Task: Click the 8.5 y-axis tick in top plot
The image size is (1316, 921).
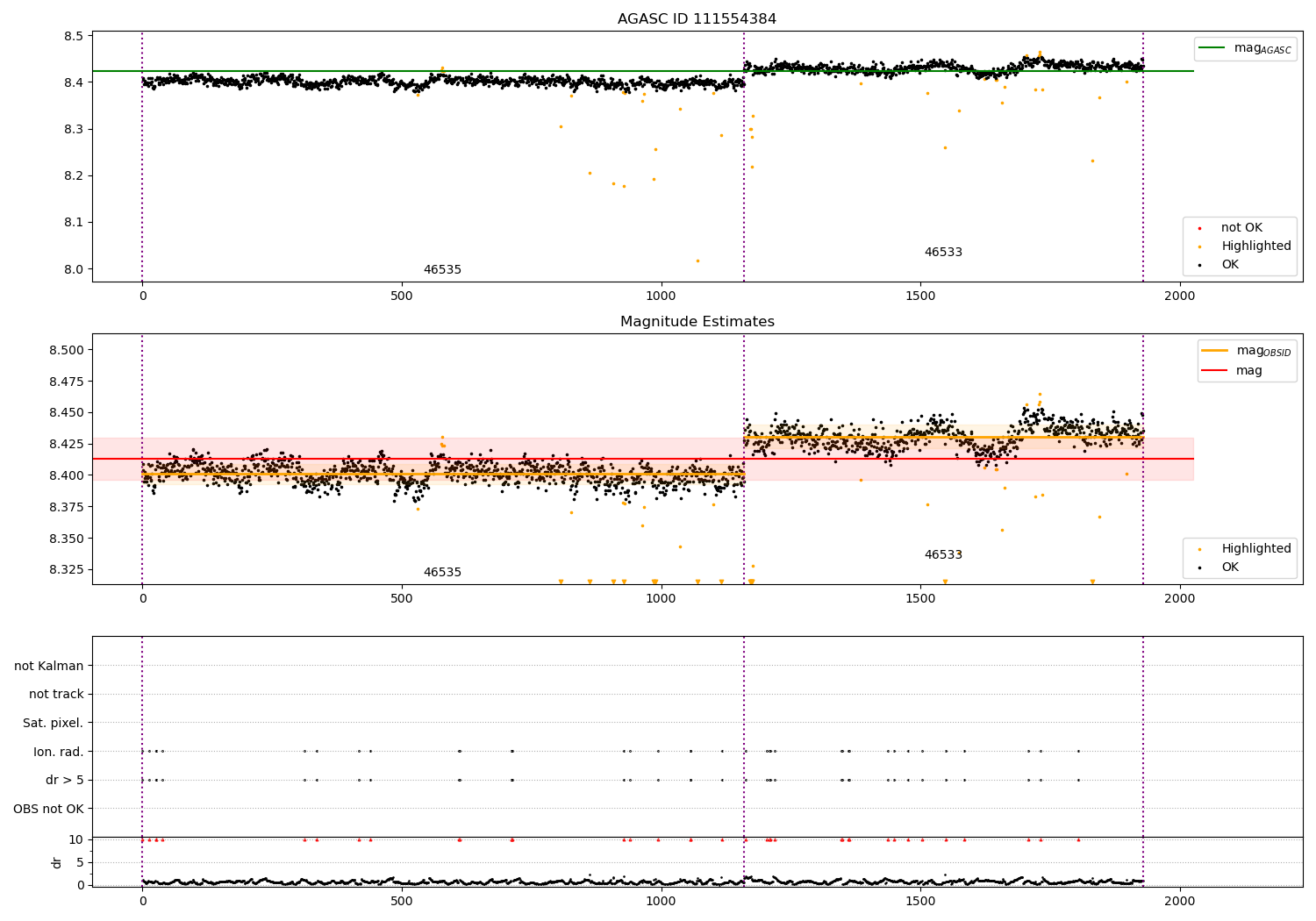Action: [x=74, y=36]
